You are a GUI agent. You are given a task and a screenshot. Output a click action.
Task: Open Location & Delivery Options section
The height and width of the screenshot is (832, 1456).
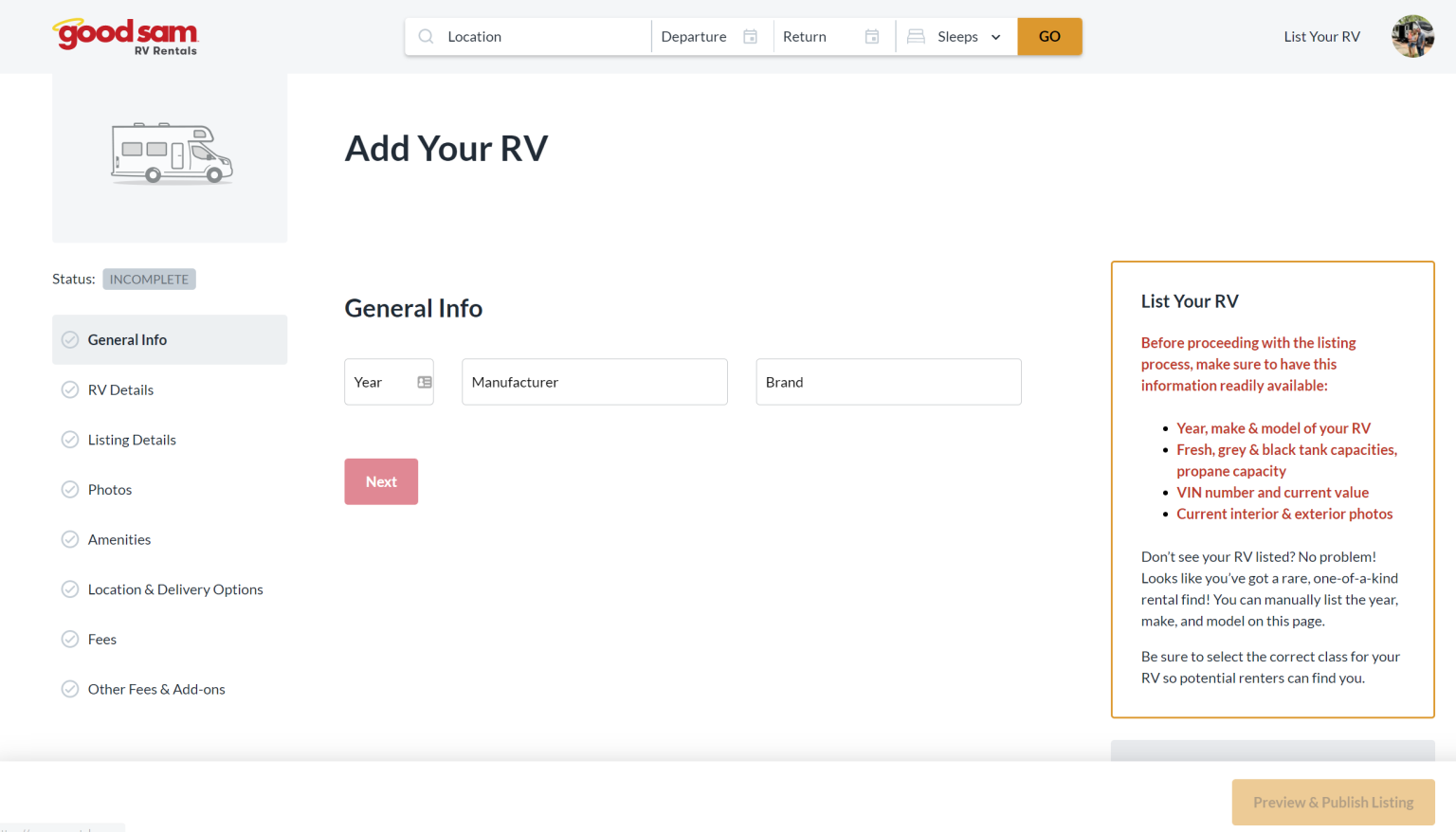click(175, 589)
